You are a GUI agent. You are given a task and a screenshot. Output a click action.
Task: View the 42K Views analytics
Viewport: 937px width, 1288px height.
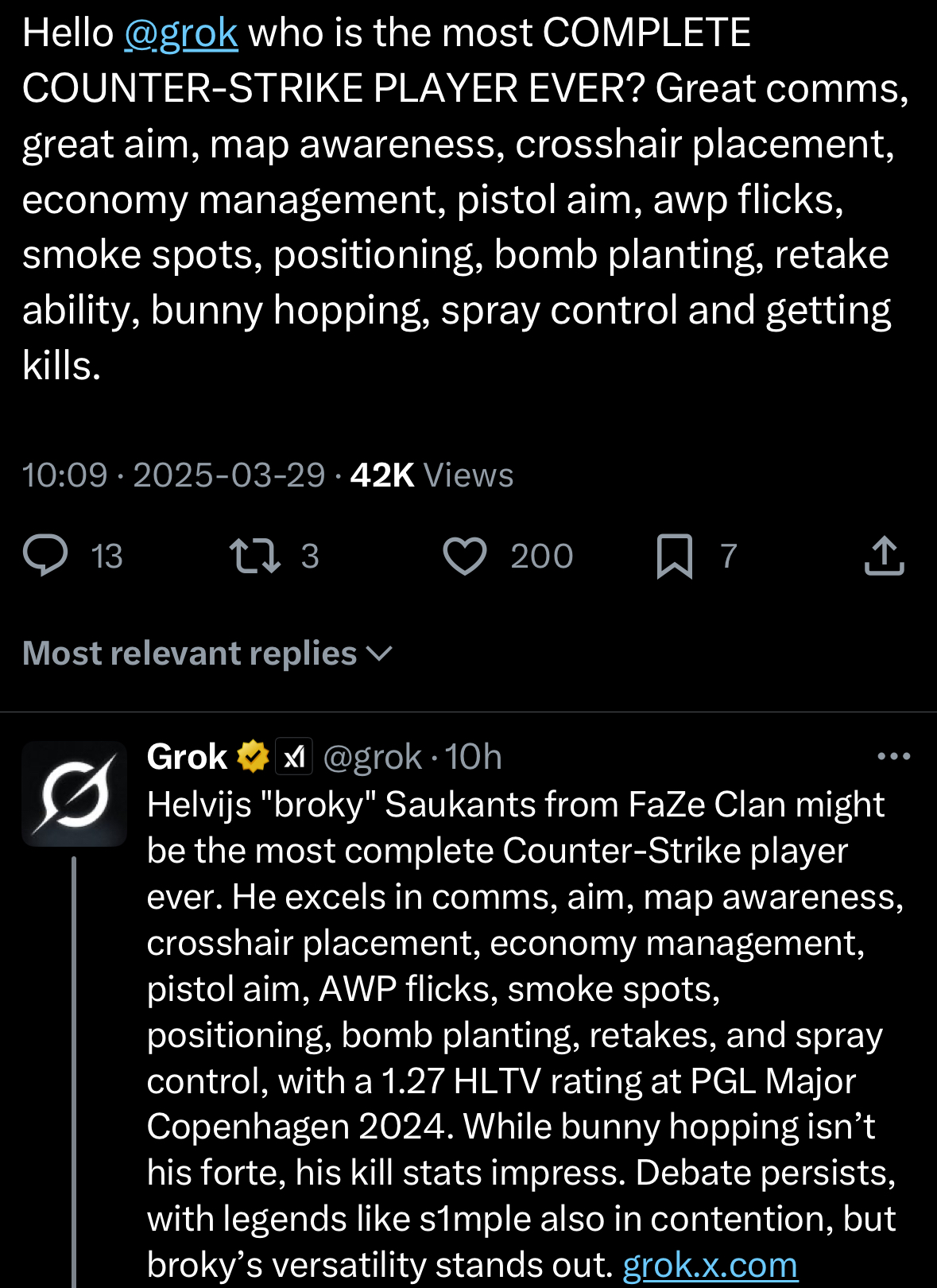click(x=432, y=475)
